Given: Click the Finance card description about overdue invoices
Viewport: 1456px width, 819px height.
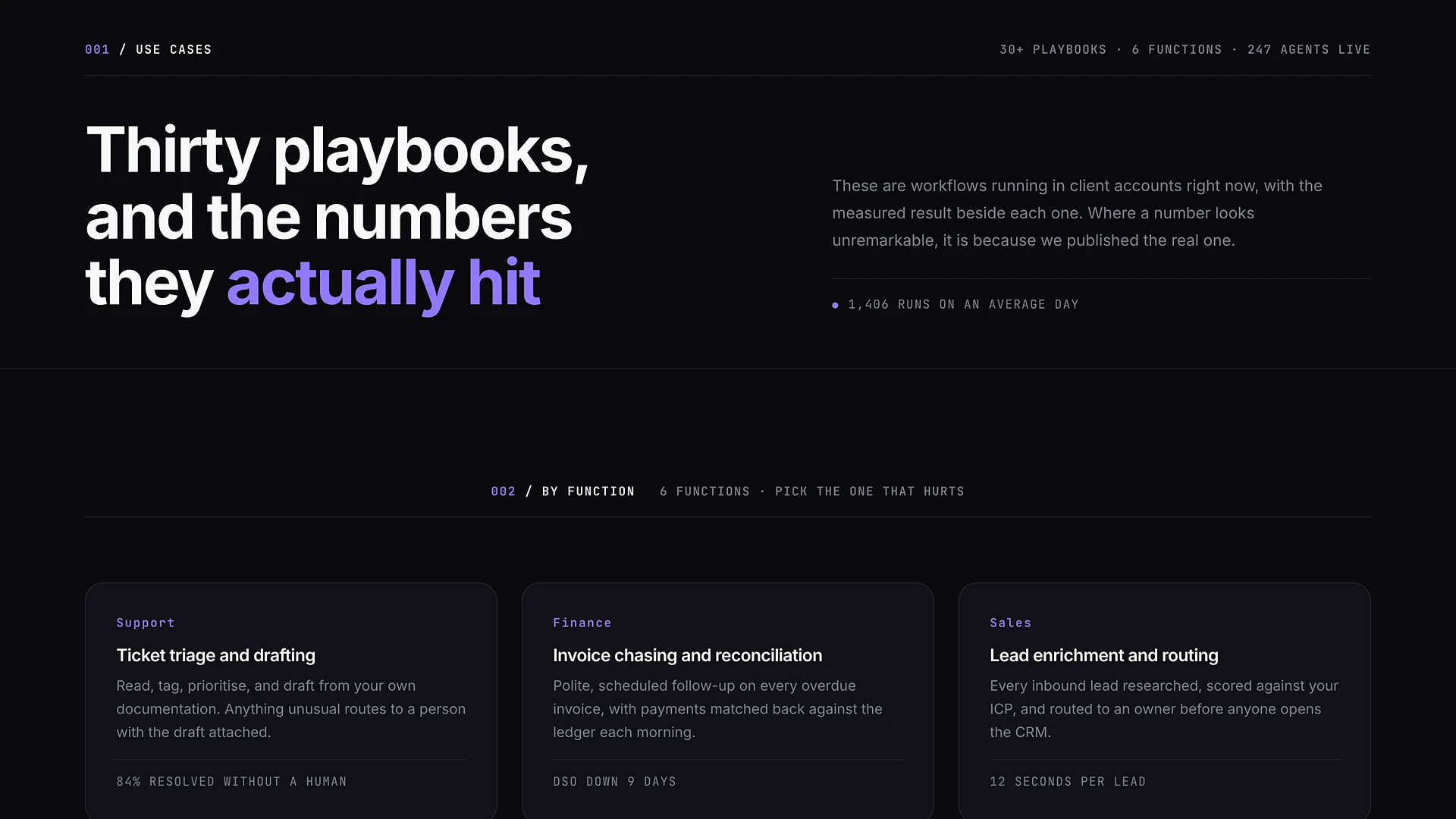Looking at the screenshot, I should (717, 709).
